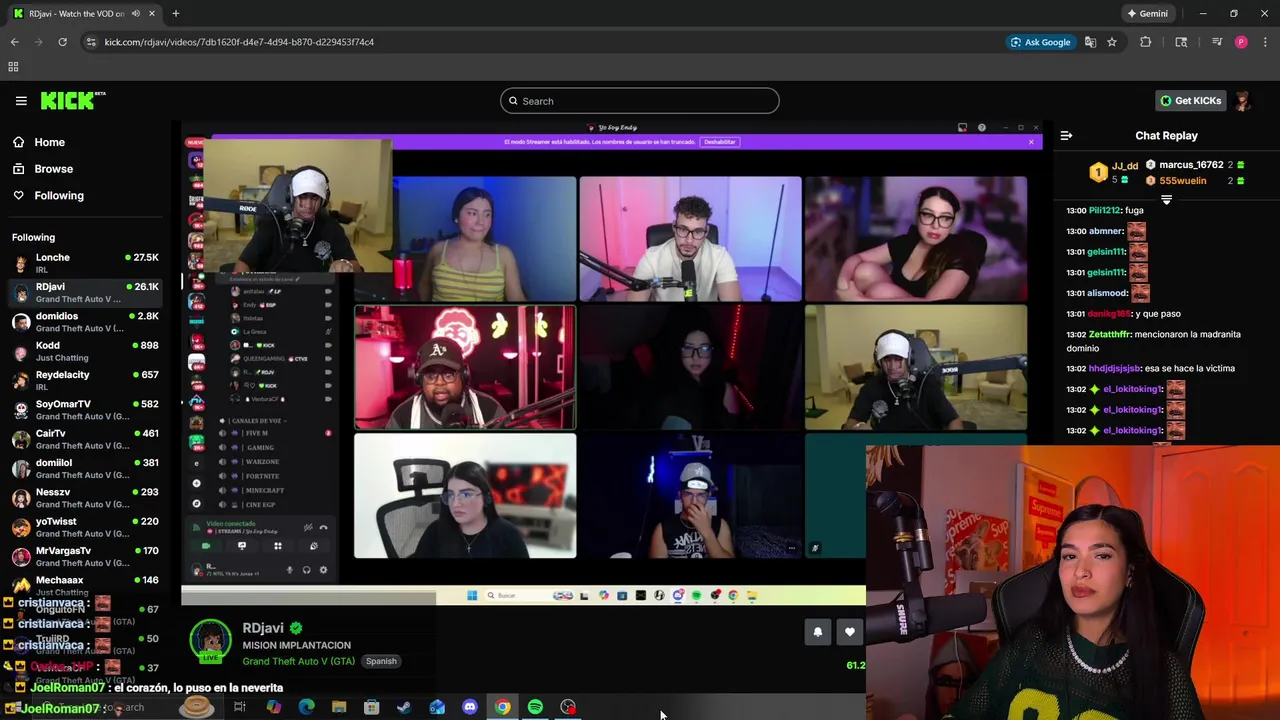1280x720 pixels.
Task: Select GAMING voice channel
Action: pyautogui.click(x=260, y=447)
